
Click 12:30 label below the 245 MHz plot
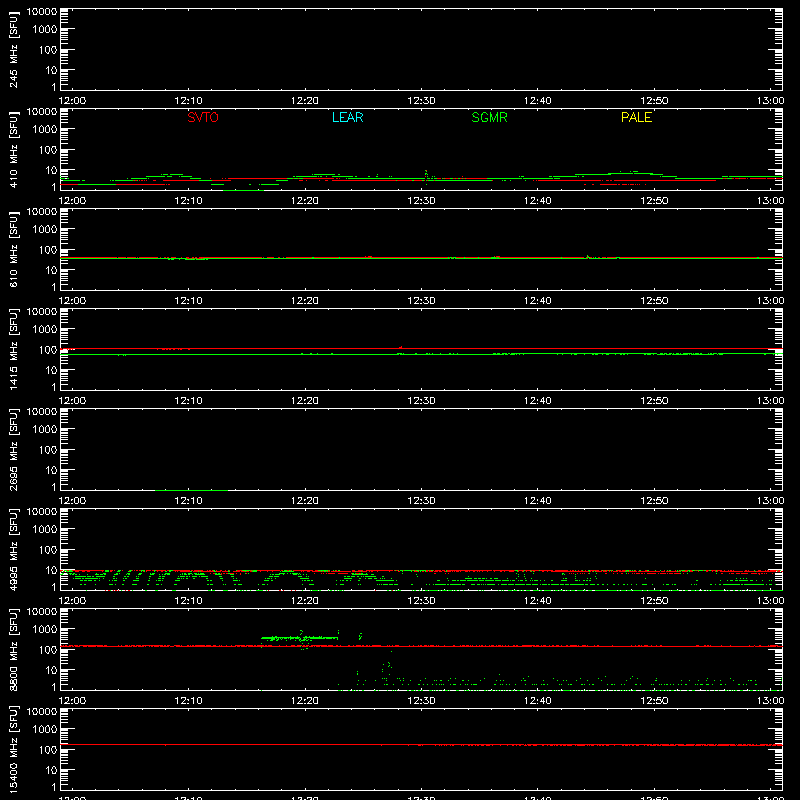(421, 101)
